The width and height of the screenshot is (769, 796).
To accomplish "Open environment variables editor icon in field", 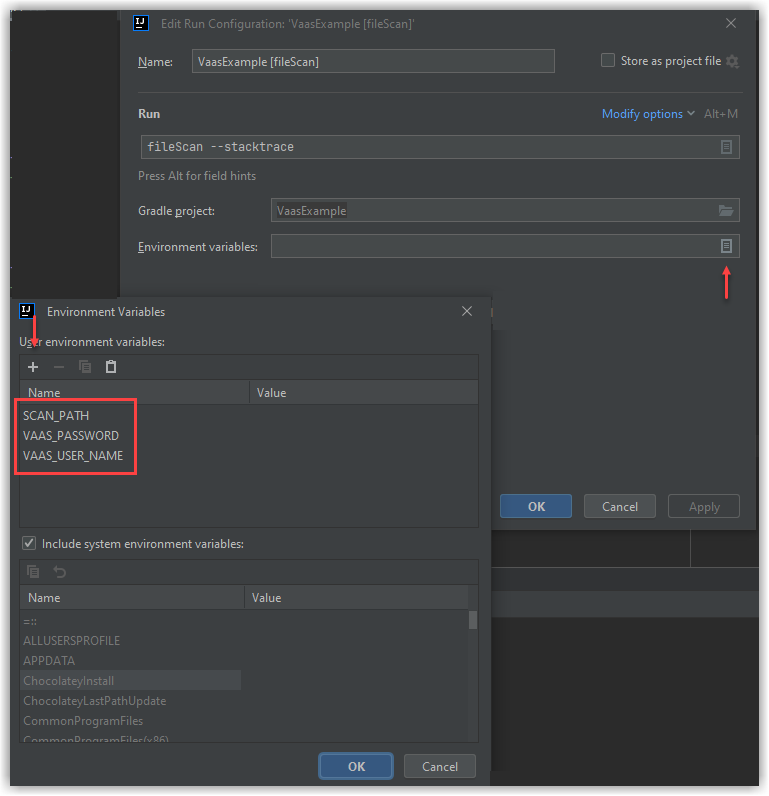I will 726,246.
